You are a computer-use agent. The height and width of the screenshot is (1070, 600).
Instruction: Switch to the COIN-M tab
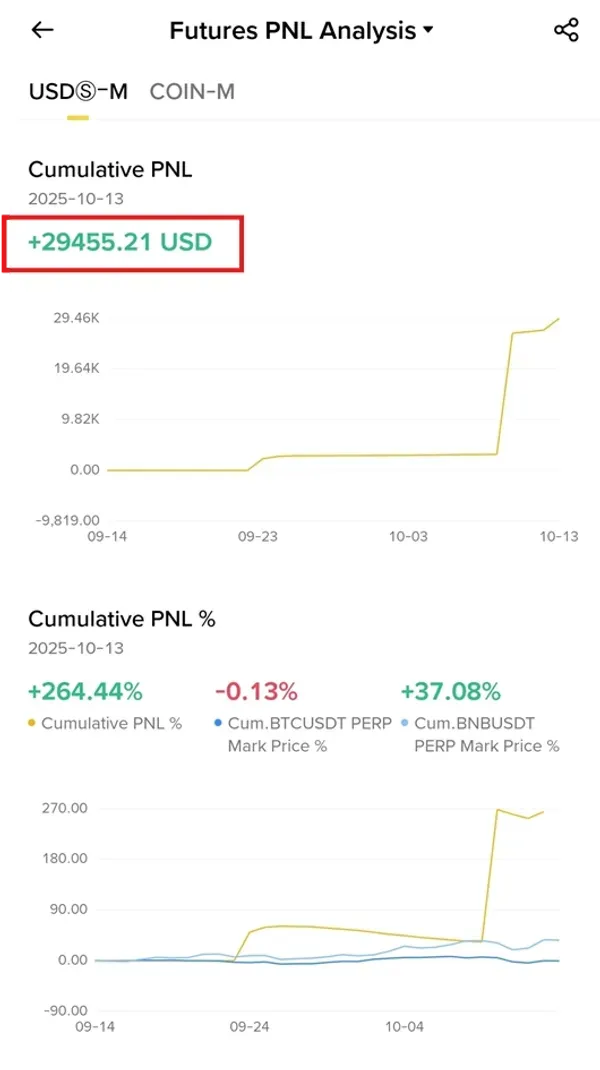(x=192, y=92)
